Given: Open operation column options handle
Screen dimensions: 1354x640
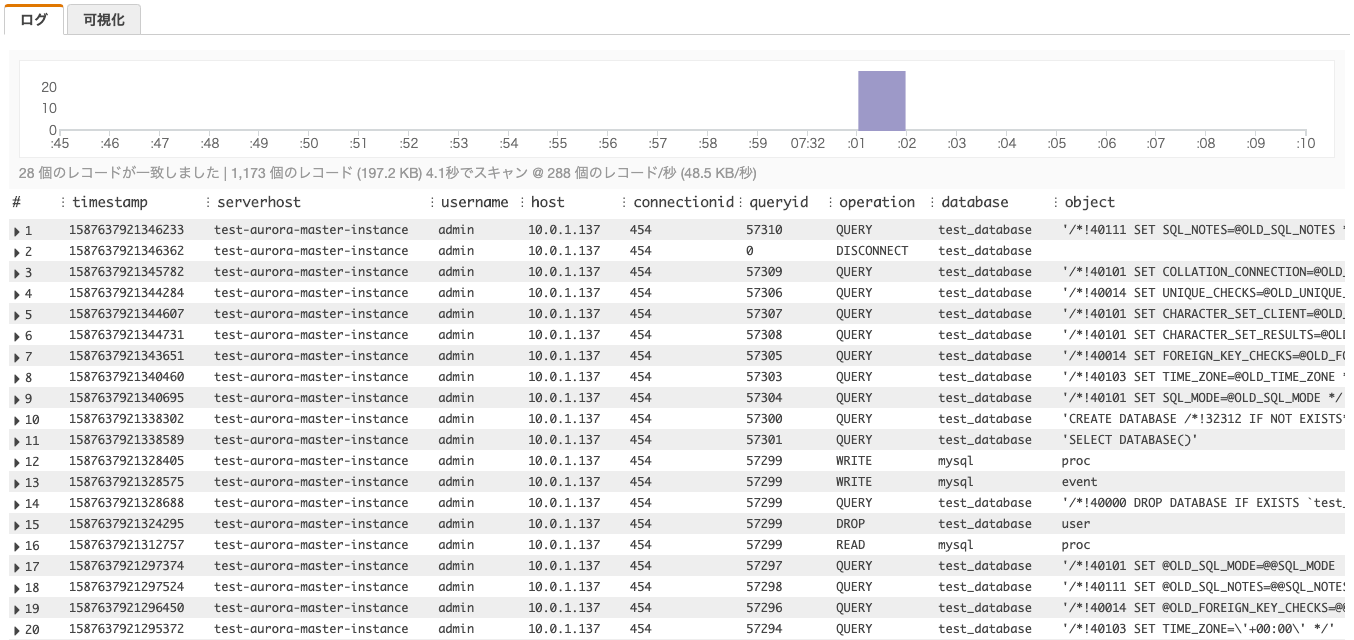Looking at the screenshot, I should 831,202.
